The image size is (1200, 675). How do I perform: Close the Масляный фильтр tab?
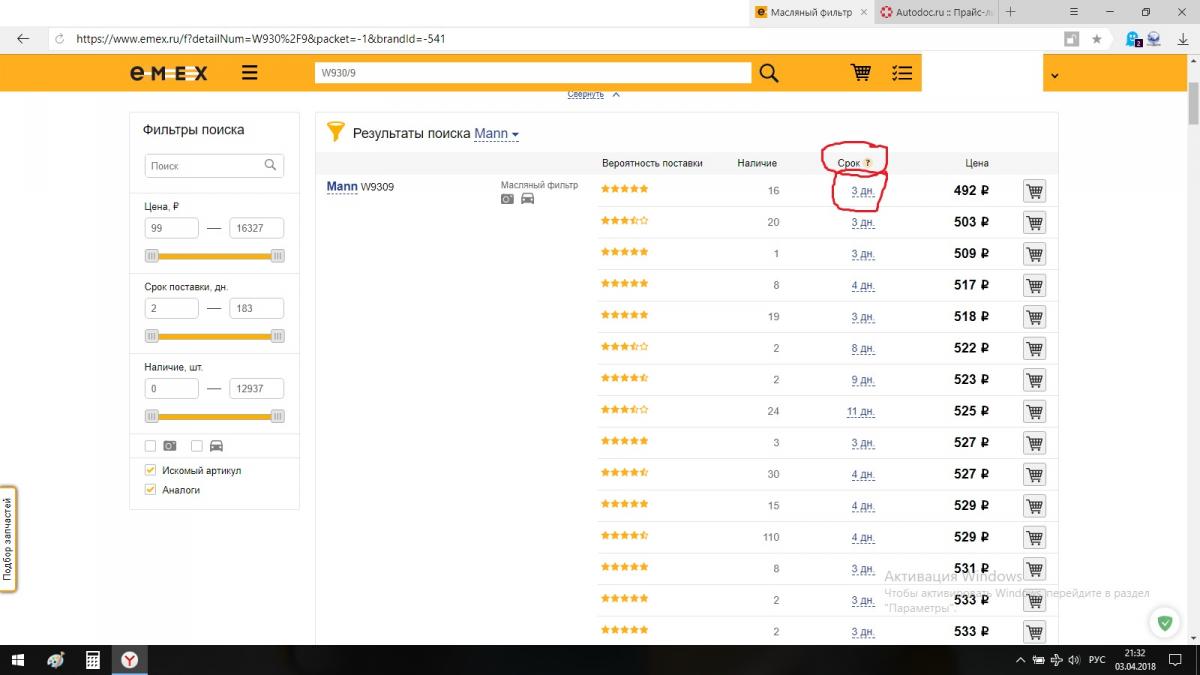pos(866,12)
